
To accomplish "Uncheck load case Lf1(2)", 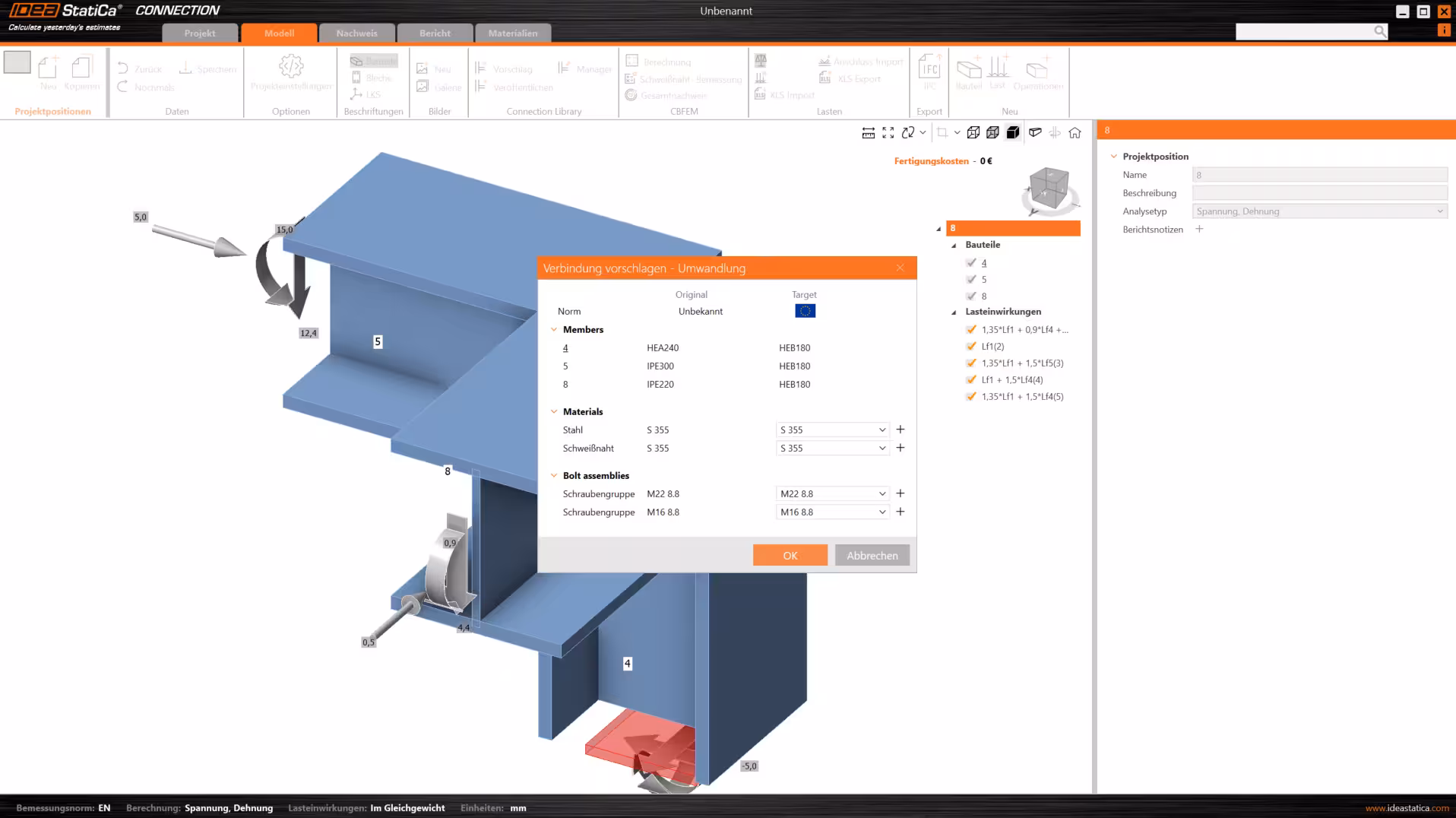I will tap(971, 346).
